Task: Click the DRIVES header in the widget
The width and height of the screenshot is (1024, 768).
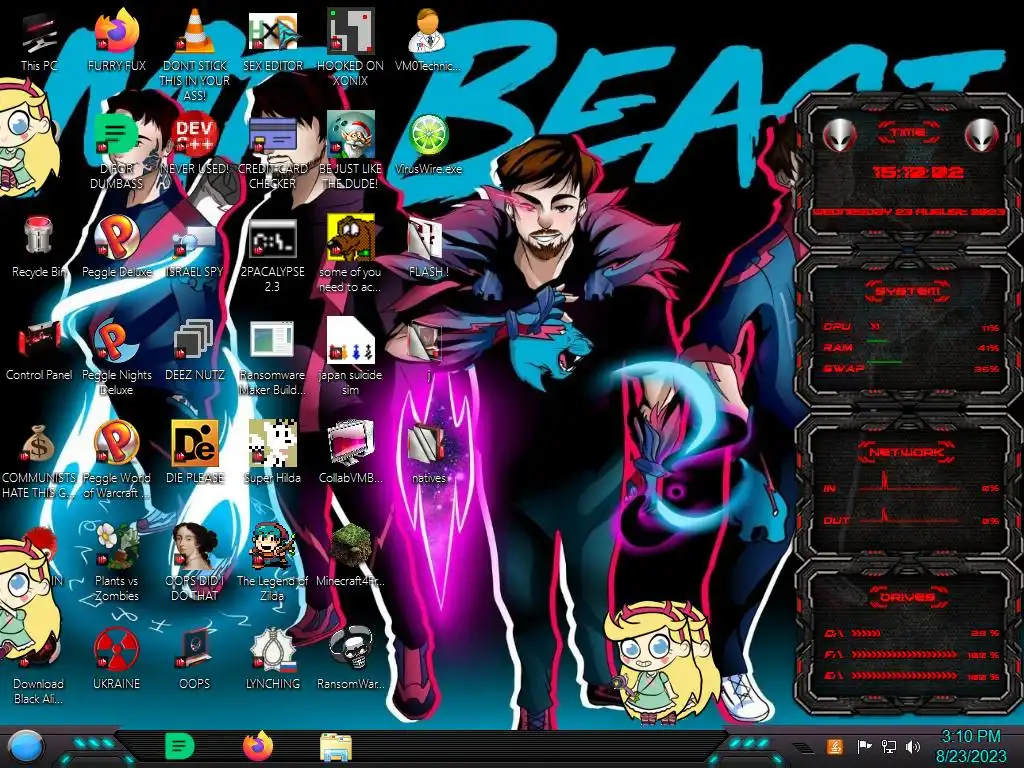Action: [x=906, y=598]
